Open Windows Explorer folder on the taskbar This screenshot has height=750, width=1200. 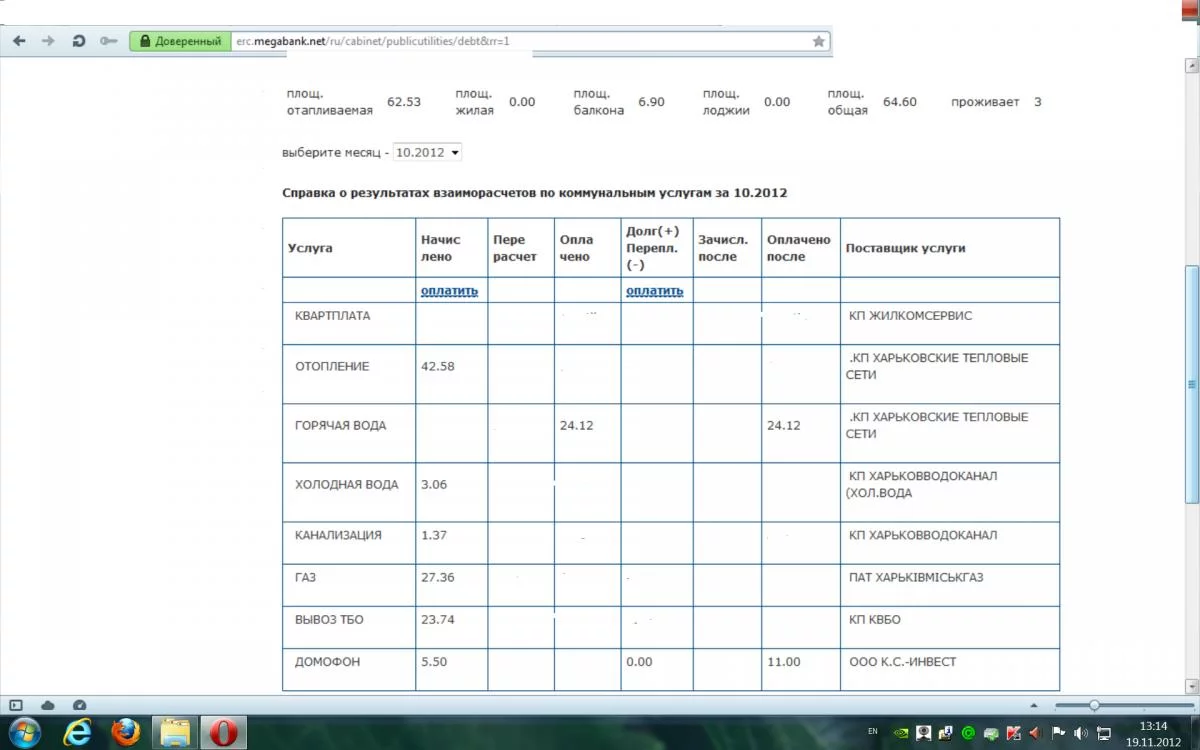point(175,733)
